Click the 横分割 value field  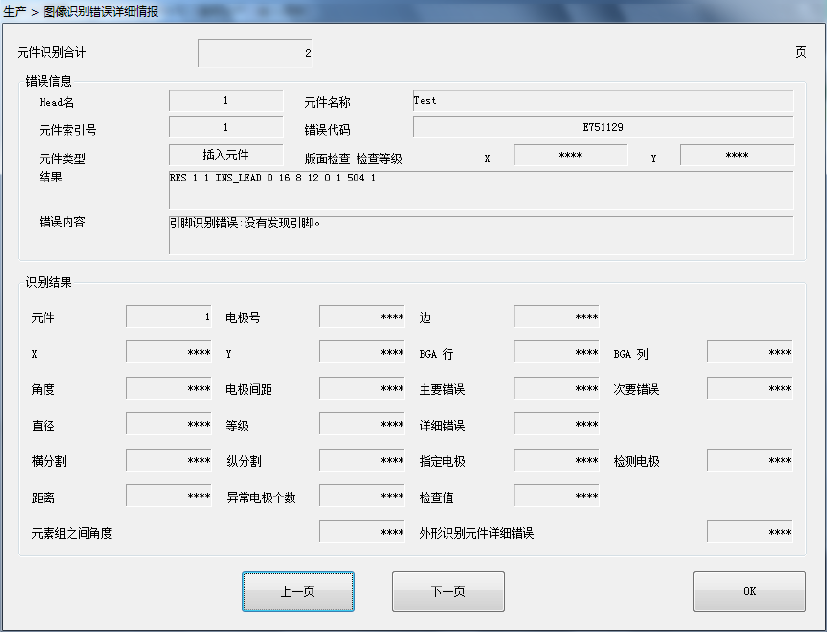[169, 460]
